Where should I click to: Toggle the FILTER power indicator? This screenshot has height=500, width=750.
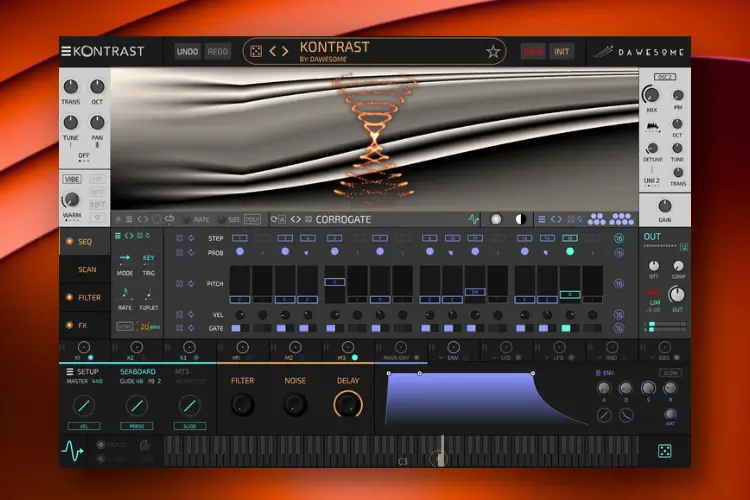tap(69, 297)
